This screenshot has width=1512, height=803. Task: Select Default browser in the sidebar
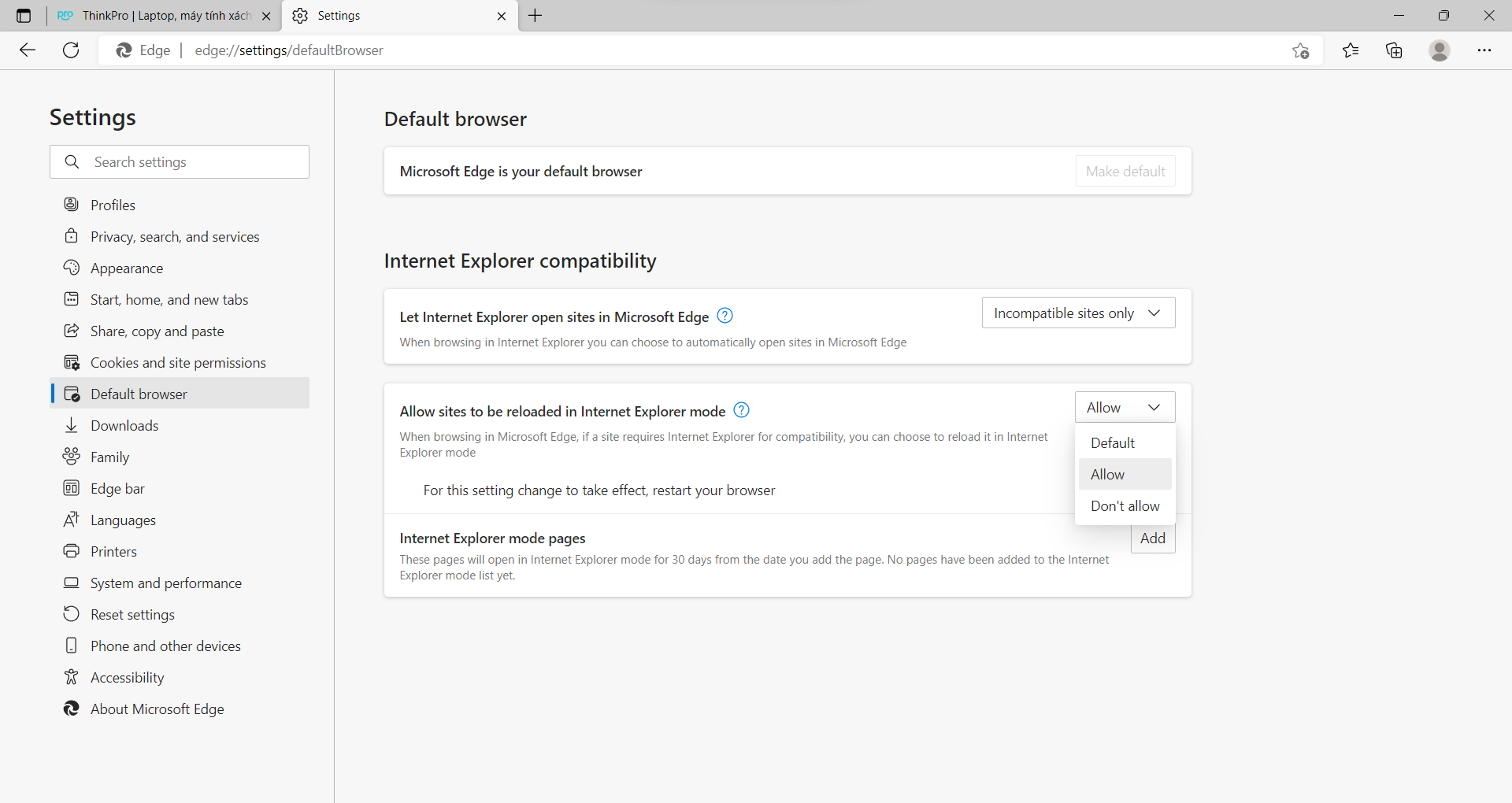click(180, 394)
